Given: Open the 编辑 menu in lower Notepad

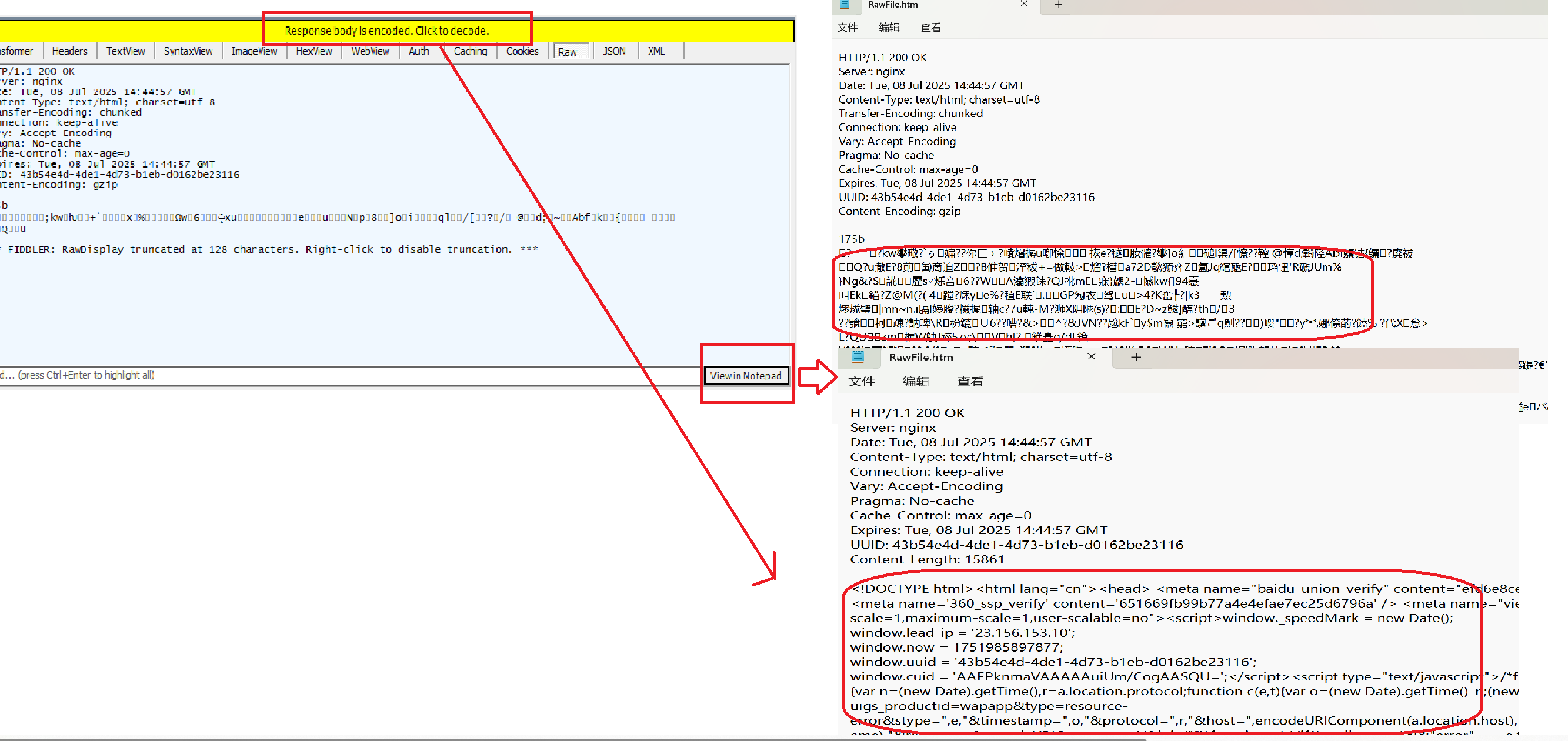Looking at the screenshot, I should point(915,382).
